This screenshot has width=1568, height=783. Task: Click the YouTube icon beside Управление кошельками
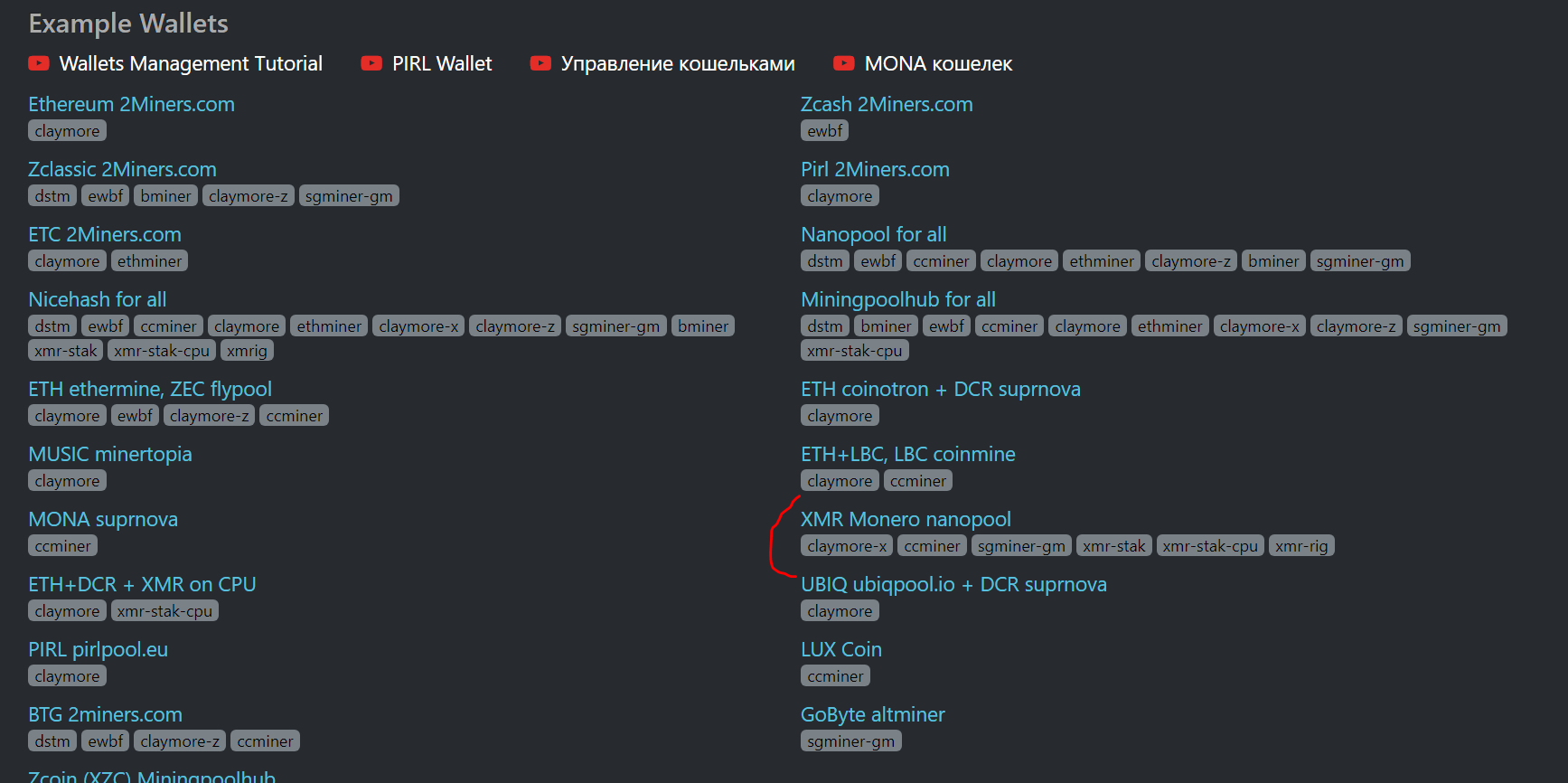click(x=540, y=63)
